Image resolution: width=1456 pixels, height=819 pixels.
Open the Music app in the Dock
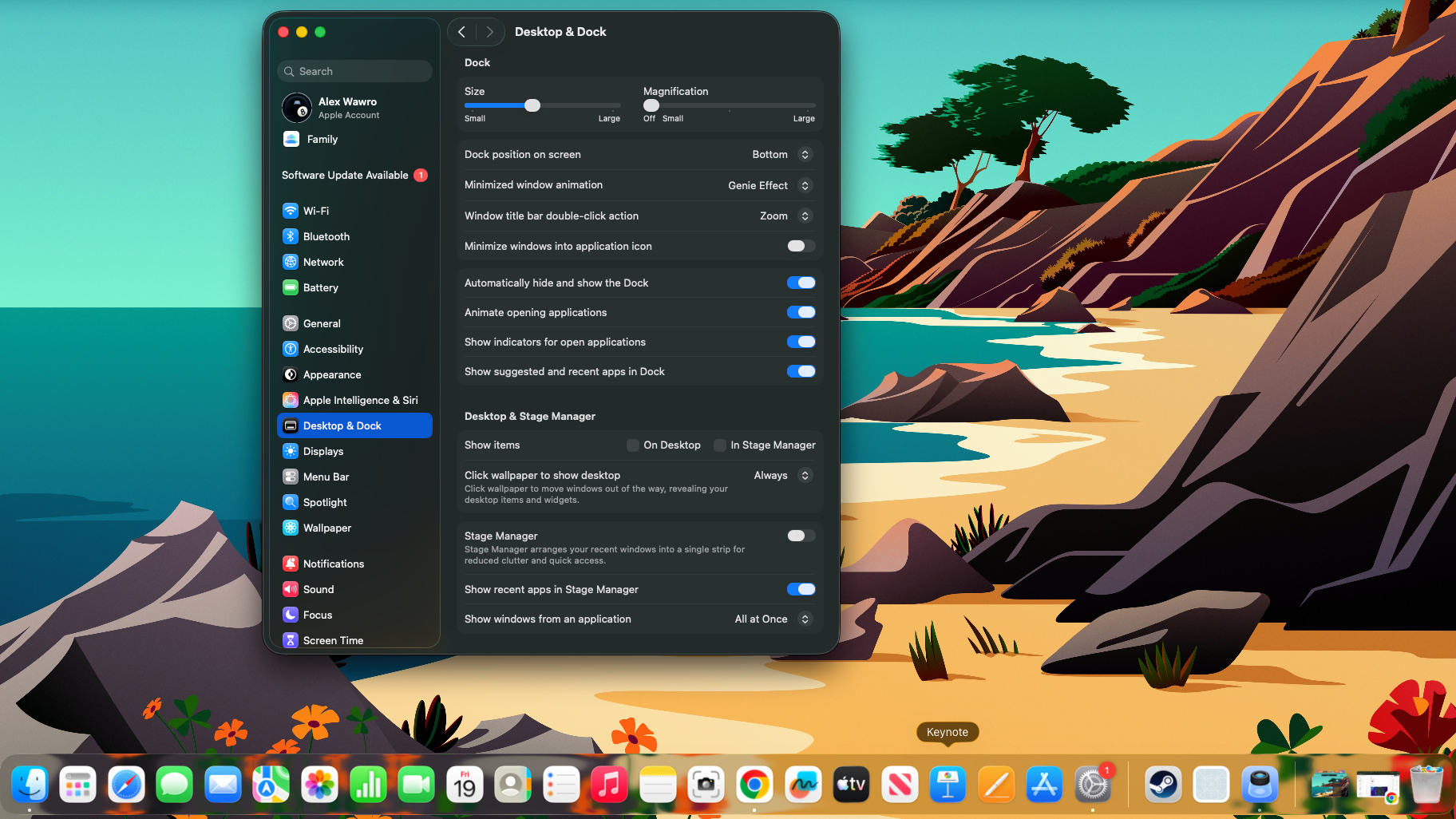(609, 784)
